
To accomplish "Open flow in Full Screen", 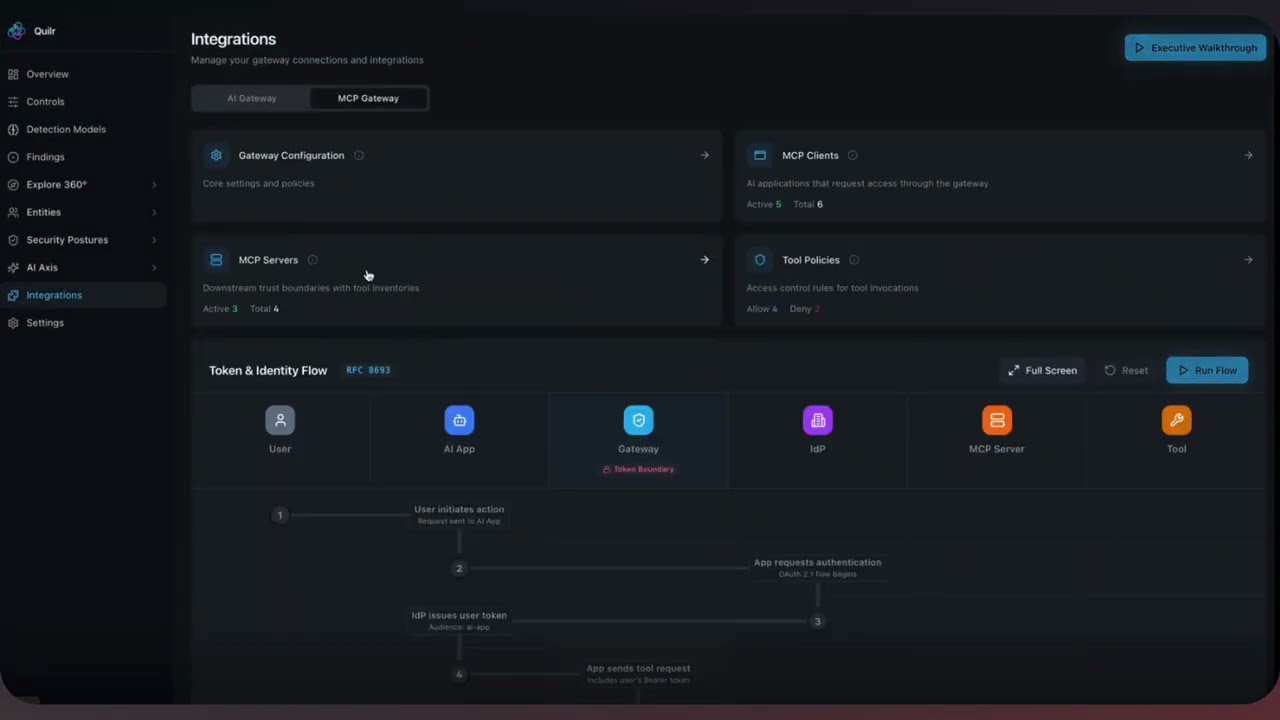I will 1042,370.
